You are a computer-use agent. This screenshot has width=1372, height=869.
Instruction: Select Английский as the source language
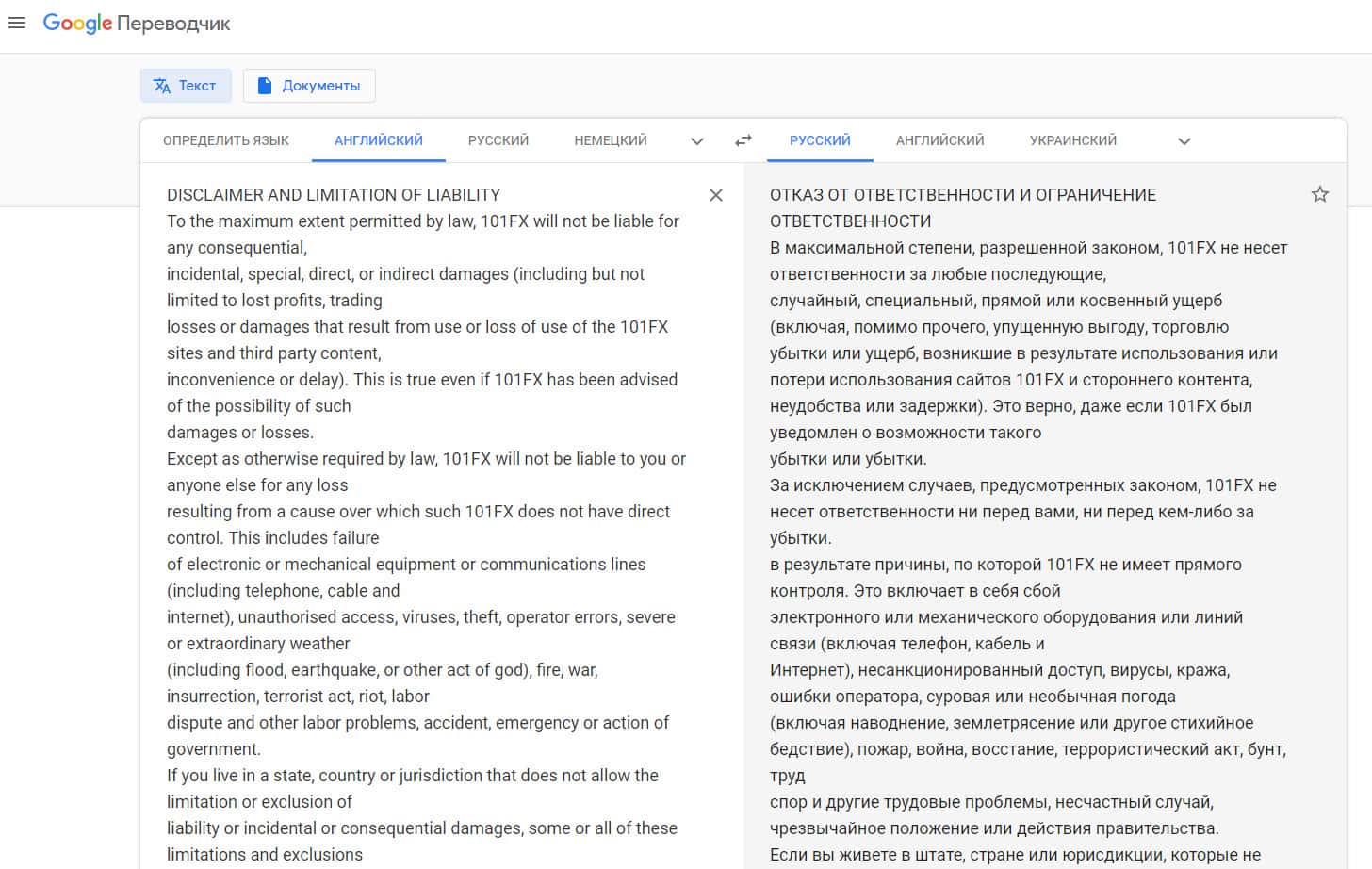[378, 140]
